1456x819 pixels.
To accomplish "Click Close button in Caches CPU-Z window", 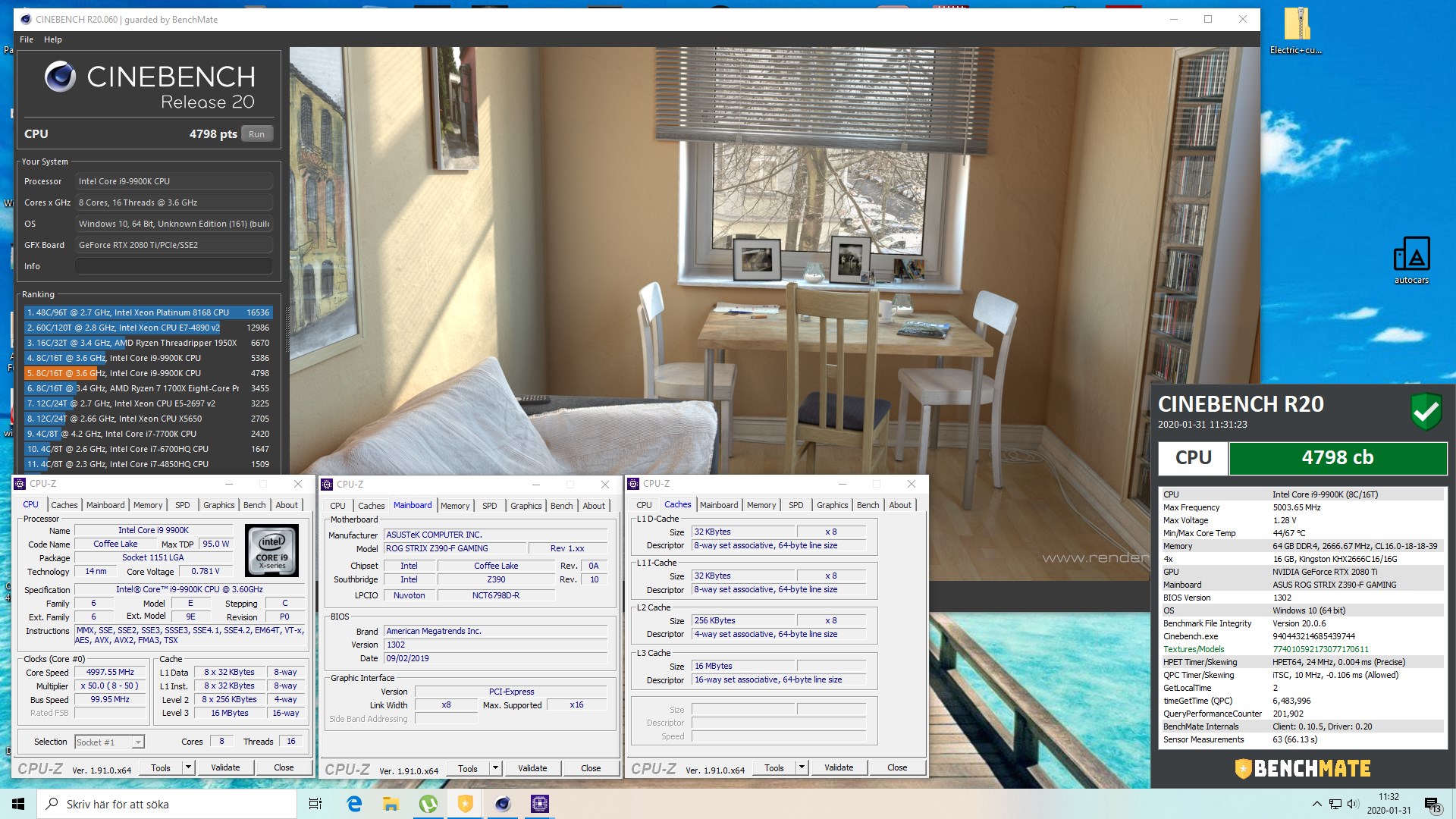I will coord(897,767).
